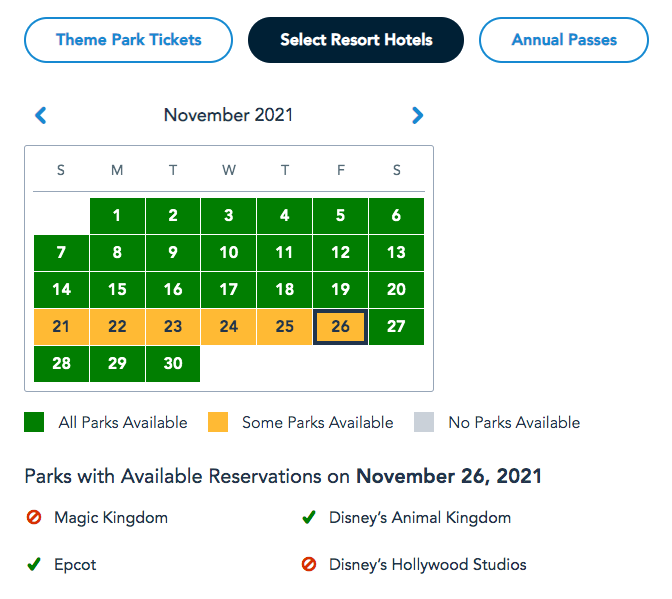Click the highlighted November 26 date

coord(340,327)
